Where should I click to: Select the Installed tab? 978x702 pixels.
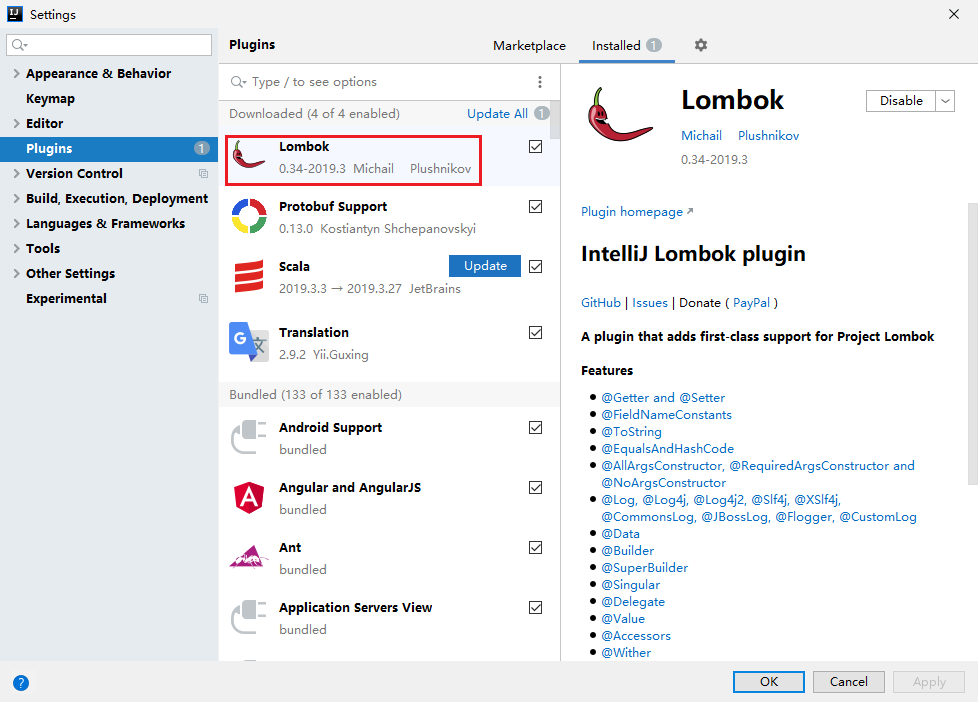[619, 45]
